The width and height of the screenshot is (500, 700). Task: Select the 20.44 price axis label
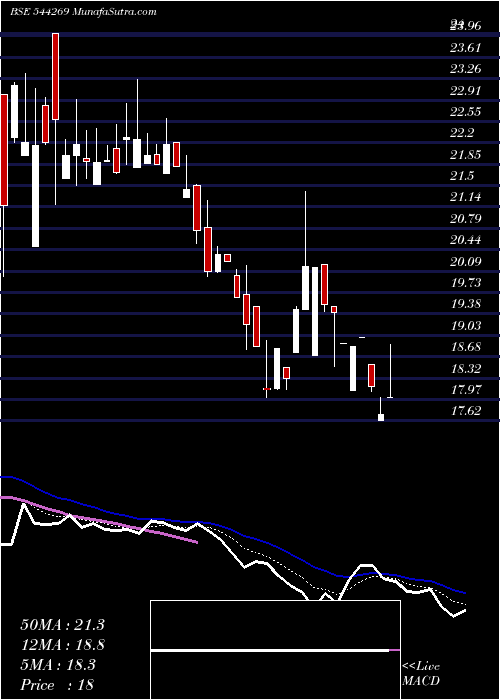pos(466,240)
